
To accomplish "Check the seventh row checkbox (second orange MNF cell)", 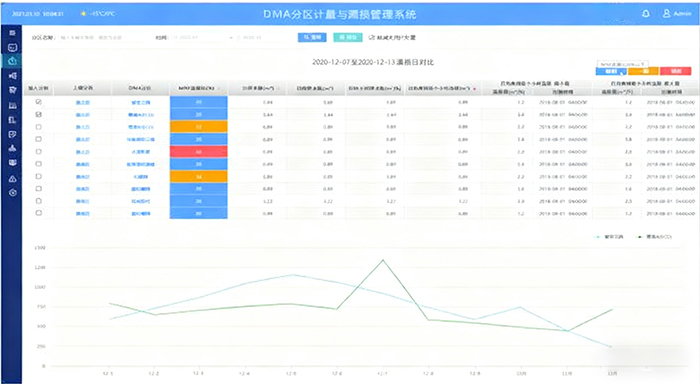I will pyautogui.click(x=39, y=176).
